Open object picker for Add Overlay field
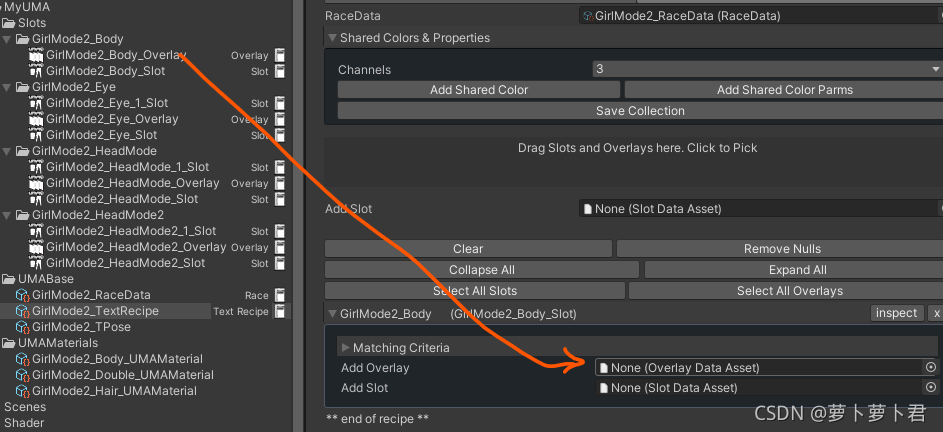Viewport: 943px width, 432px height. click(x=930, y=368)
